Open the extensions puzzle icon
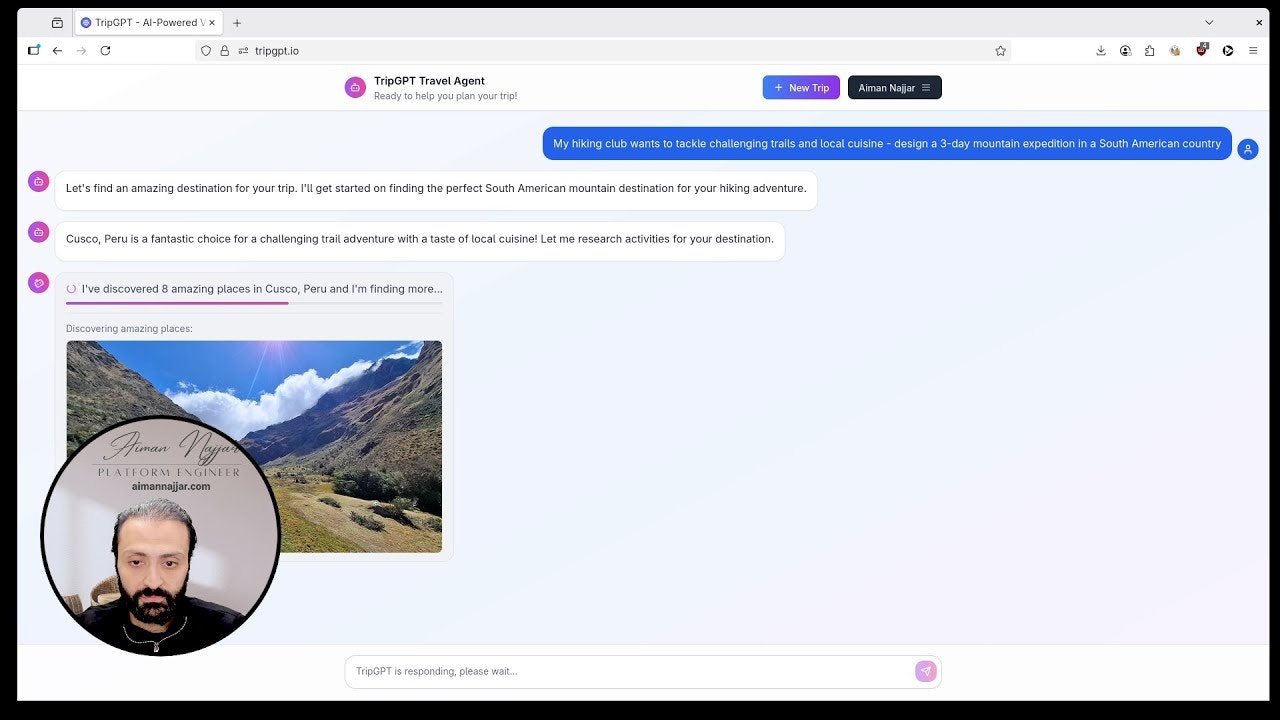Image resolution: width=1280 pixels, height=720 pixels. coord(1149,51)
